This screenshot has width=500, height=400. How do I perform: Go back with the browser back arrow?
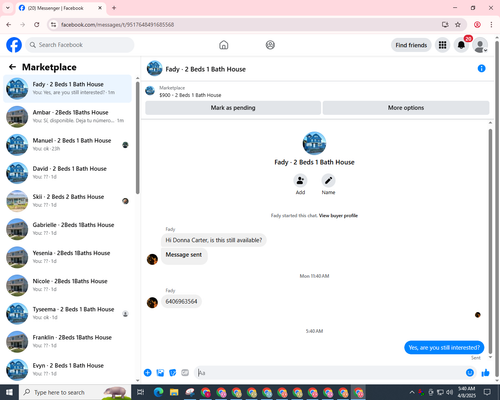(9, 24)
